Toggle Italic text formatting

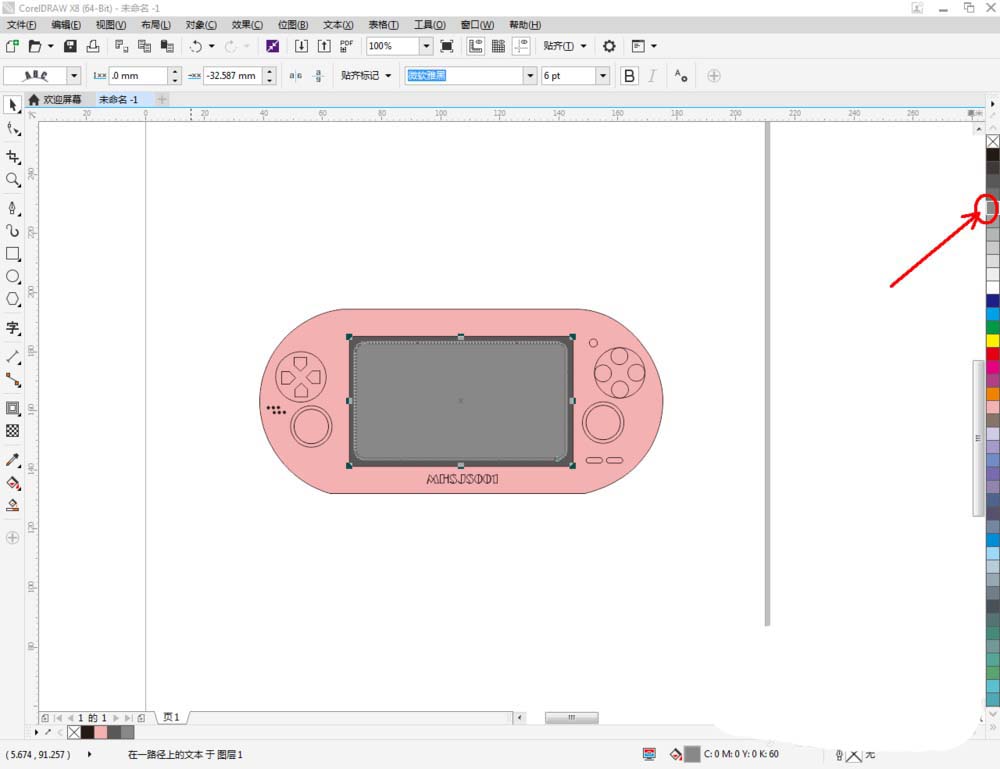[x=652, y=75]
